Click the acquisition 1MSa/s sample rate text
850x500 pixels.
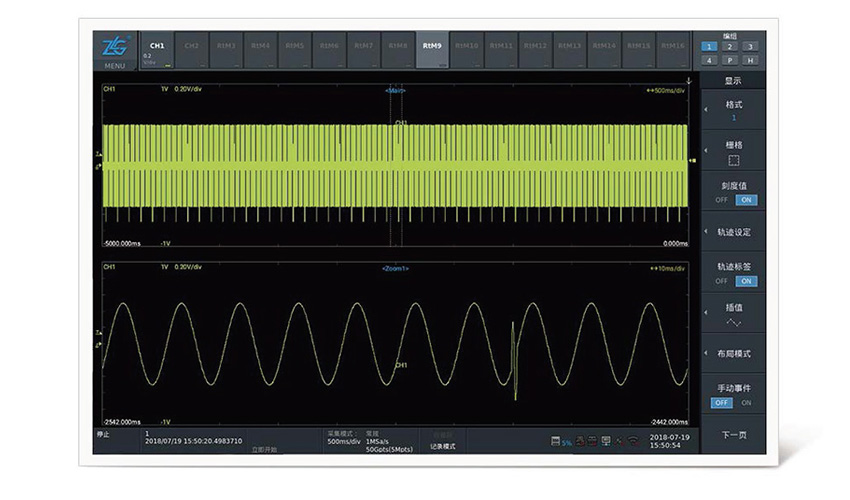(377, 441)
